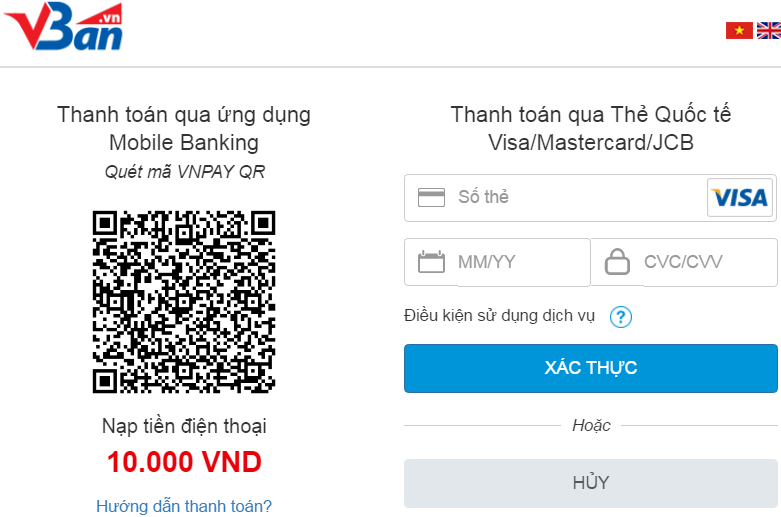Image resolution: width=781 pixels, height=517 pixels.
Task: Focus the Số thẻ card number field
Action: click(x=575, y=197)
